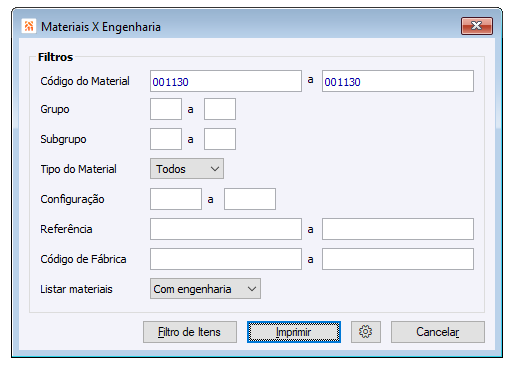Click the Tipo do Material label

coord(78,169)
